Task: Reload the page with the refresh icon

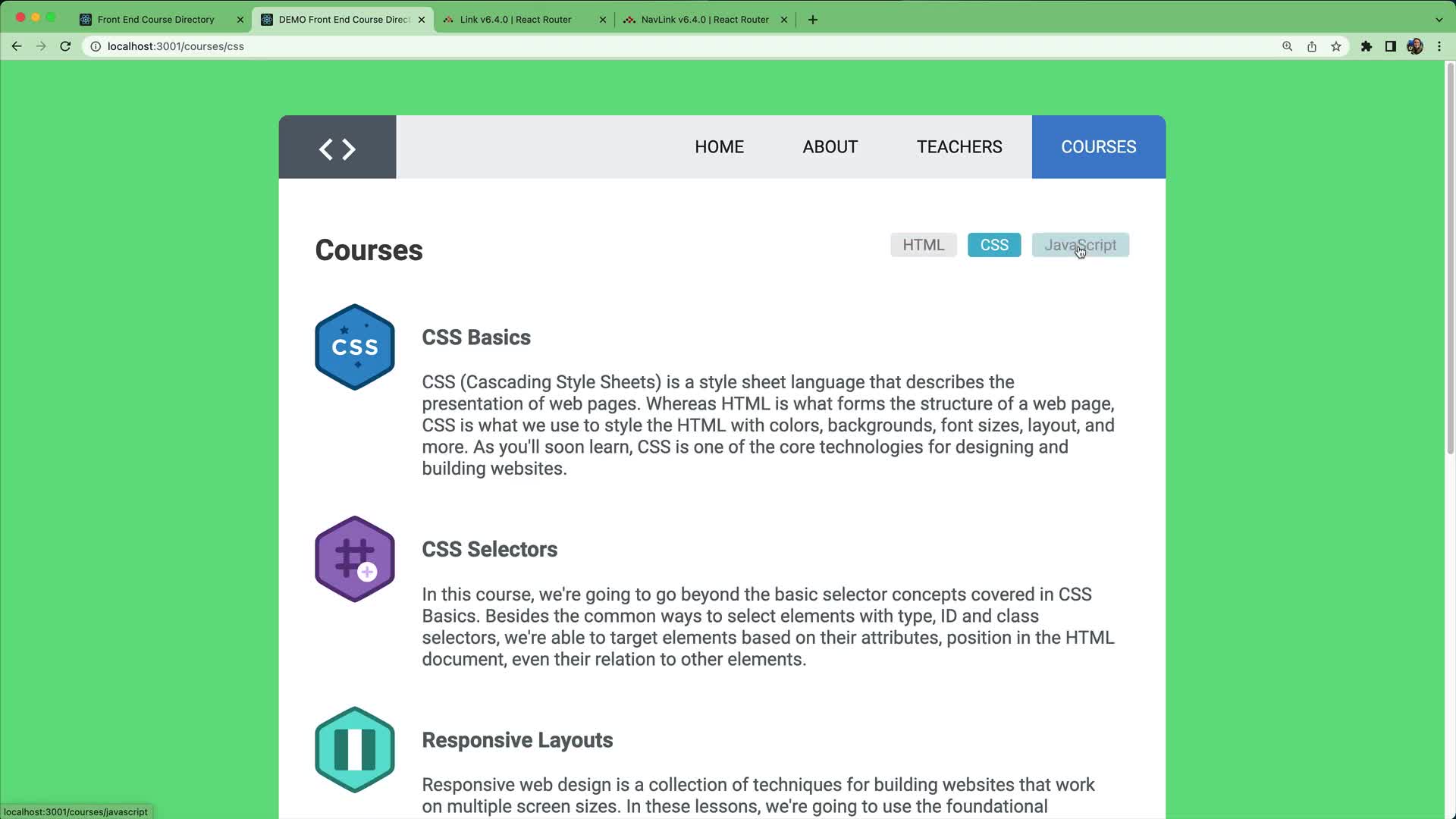Action: pos(65,46)
